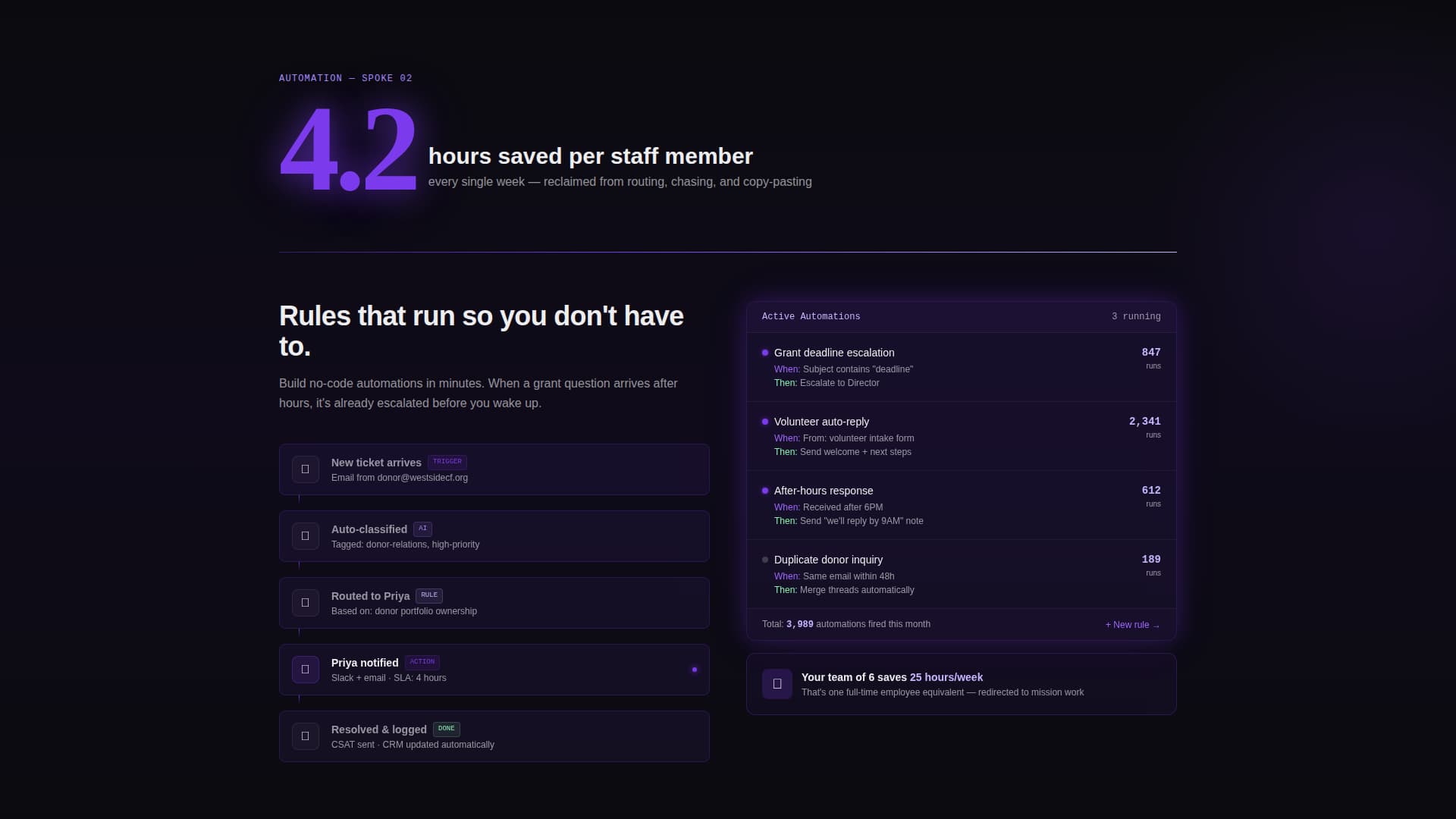
Task: Select the Auto-classified step icon
Action: coord(305,535)
